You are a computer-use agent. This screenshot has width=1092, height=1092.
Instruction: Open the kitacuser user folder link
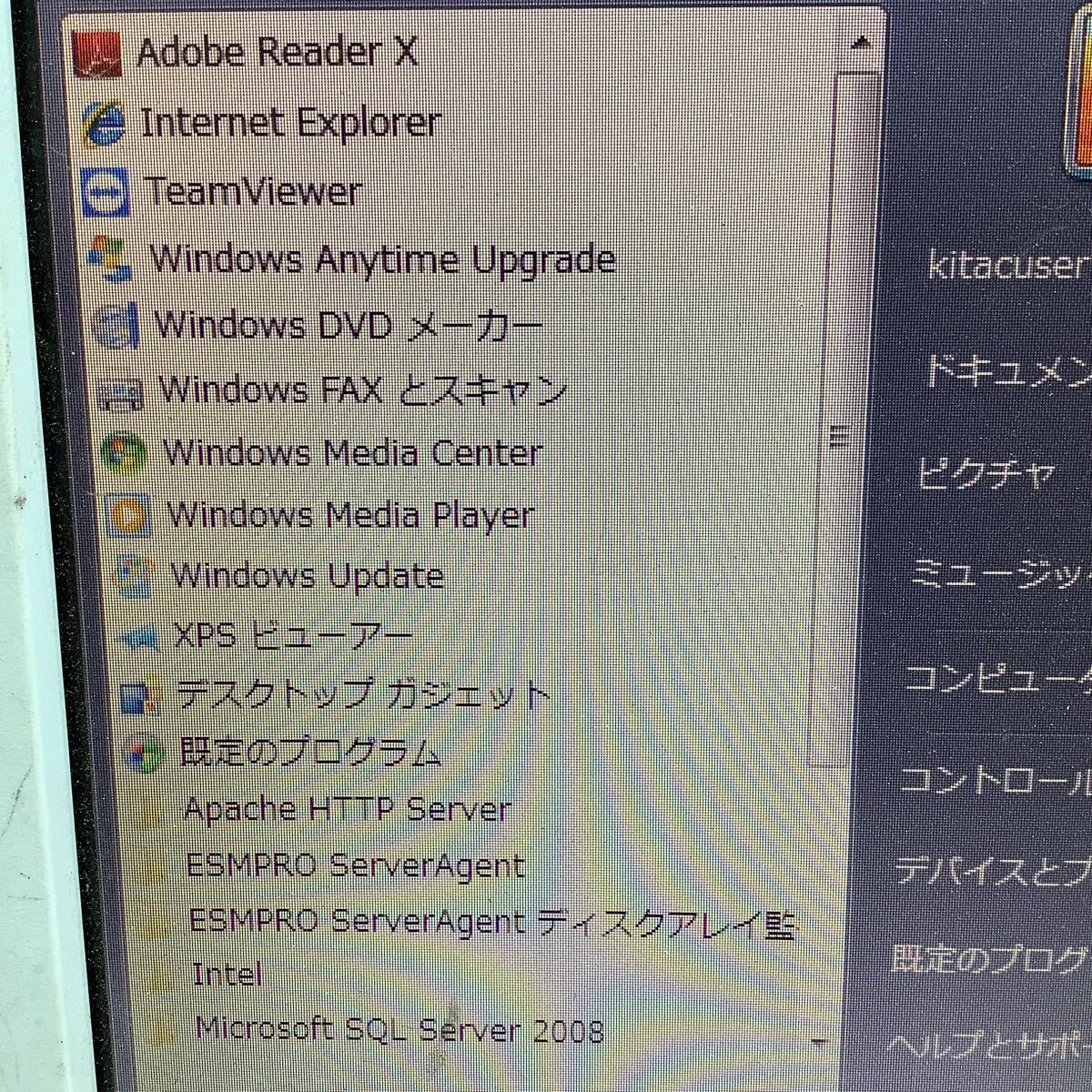point(1008,265)
